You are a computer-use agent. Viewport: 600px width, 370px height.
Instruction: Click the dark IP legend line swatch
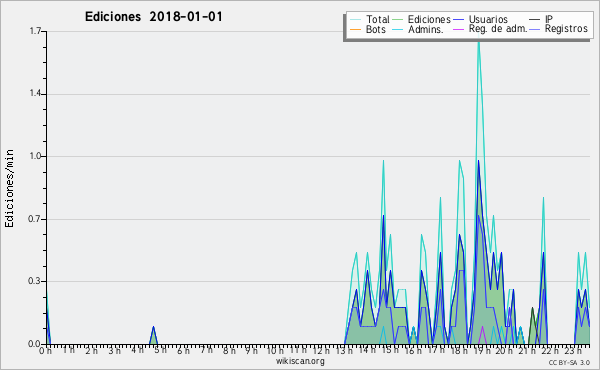pos(535,20)
